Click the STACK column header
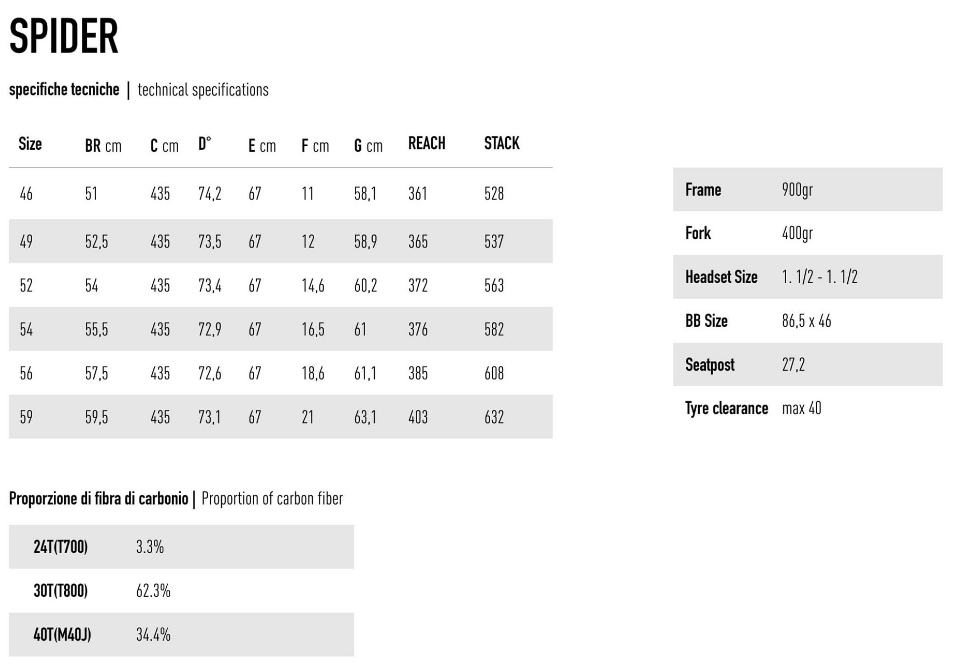The height and width of the screenshot is (666, 954). [501, 144]
